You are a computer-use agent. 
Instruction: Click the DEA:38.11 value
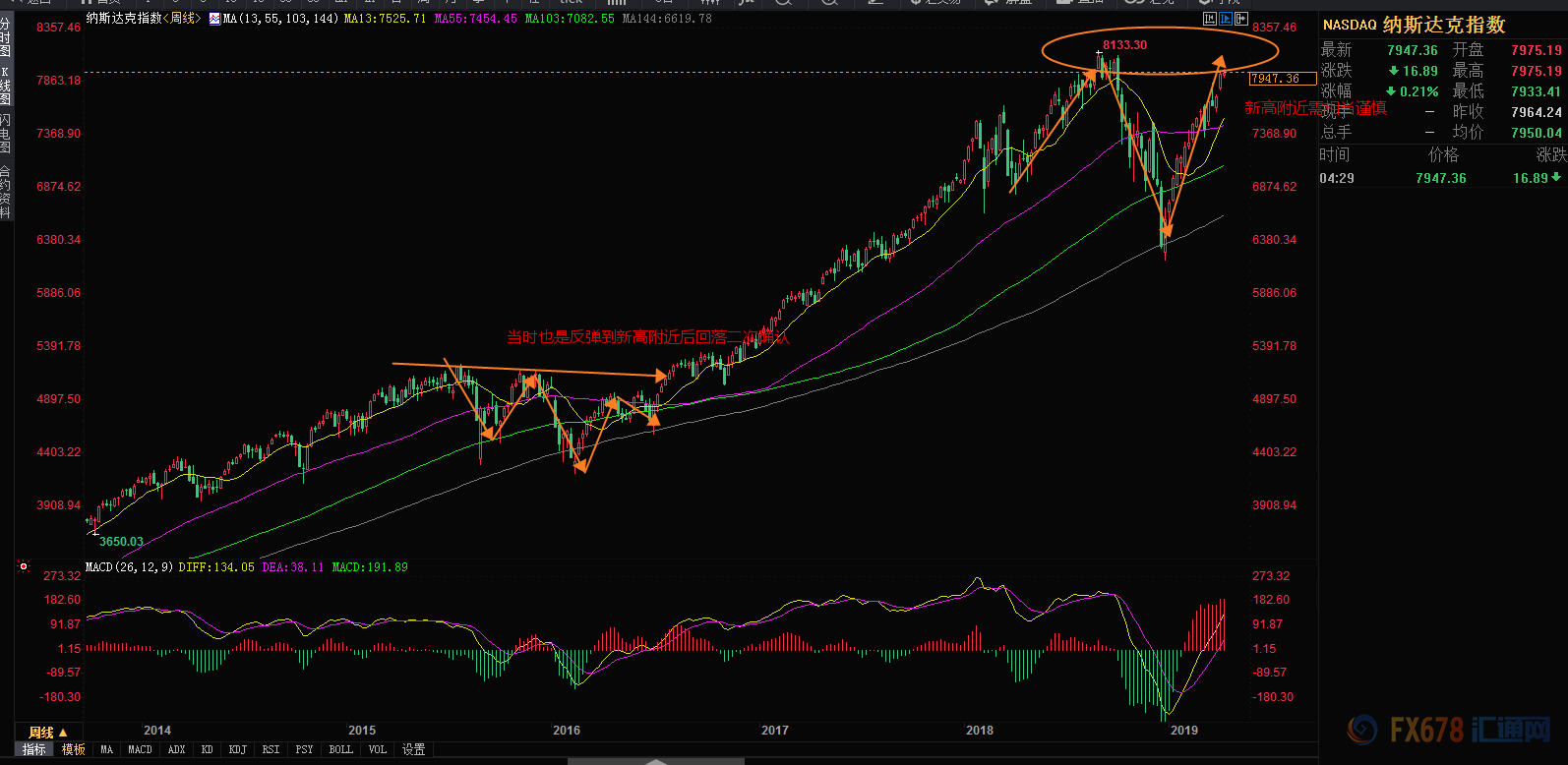[x=293, y=567]
